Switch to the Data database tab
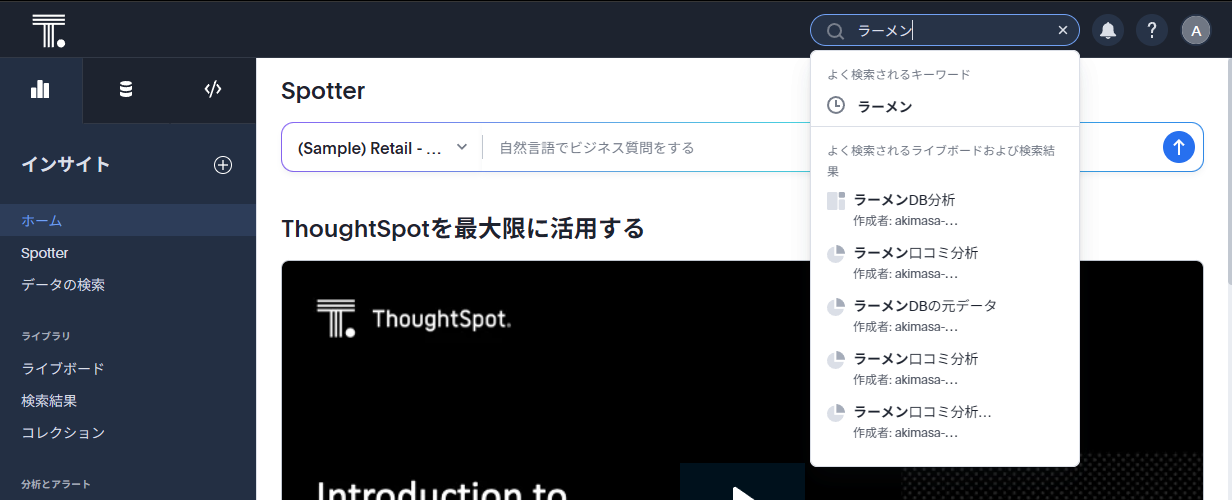Screen dimensions: 1232x500 pos(126,90)
